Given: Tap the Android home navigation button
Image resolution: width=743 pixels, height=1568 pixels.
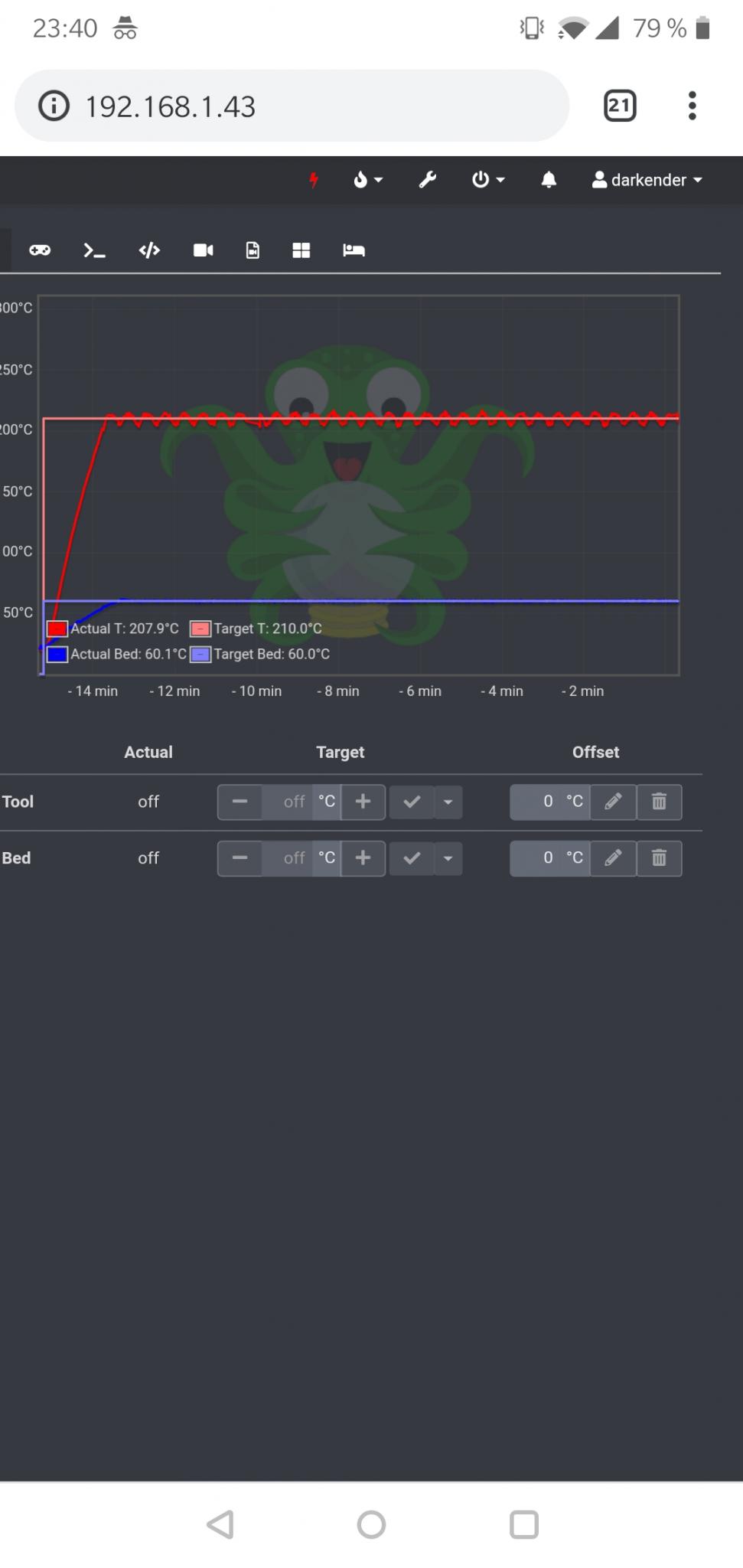Looking at the screenshot, I should pyautogui.click(x=371, y=1524).
